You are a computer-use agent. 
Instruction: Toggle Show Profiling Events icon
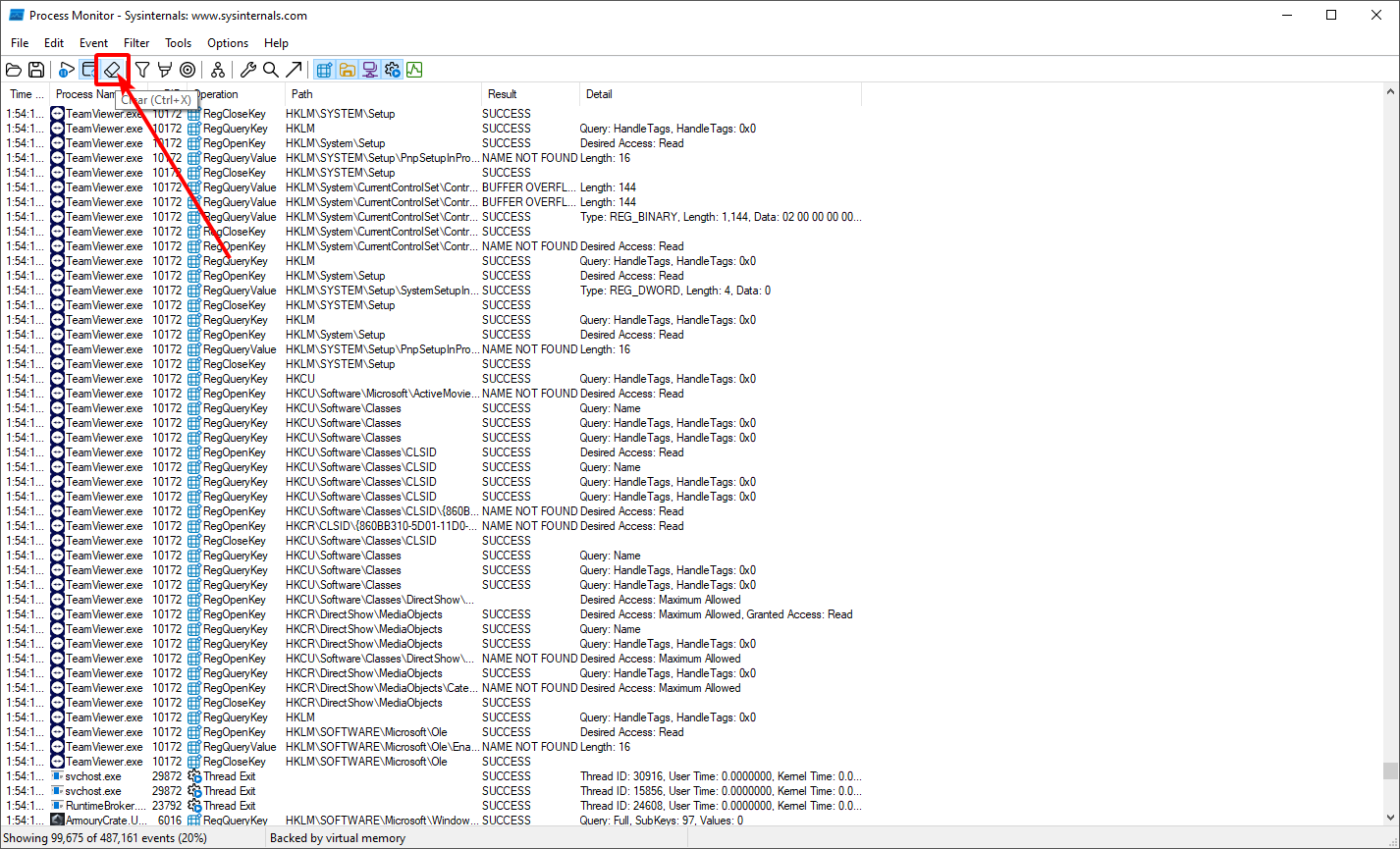click(414, 70)
